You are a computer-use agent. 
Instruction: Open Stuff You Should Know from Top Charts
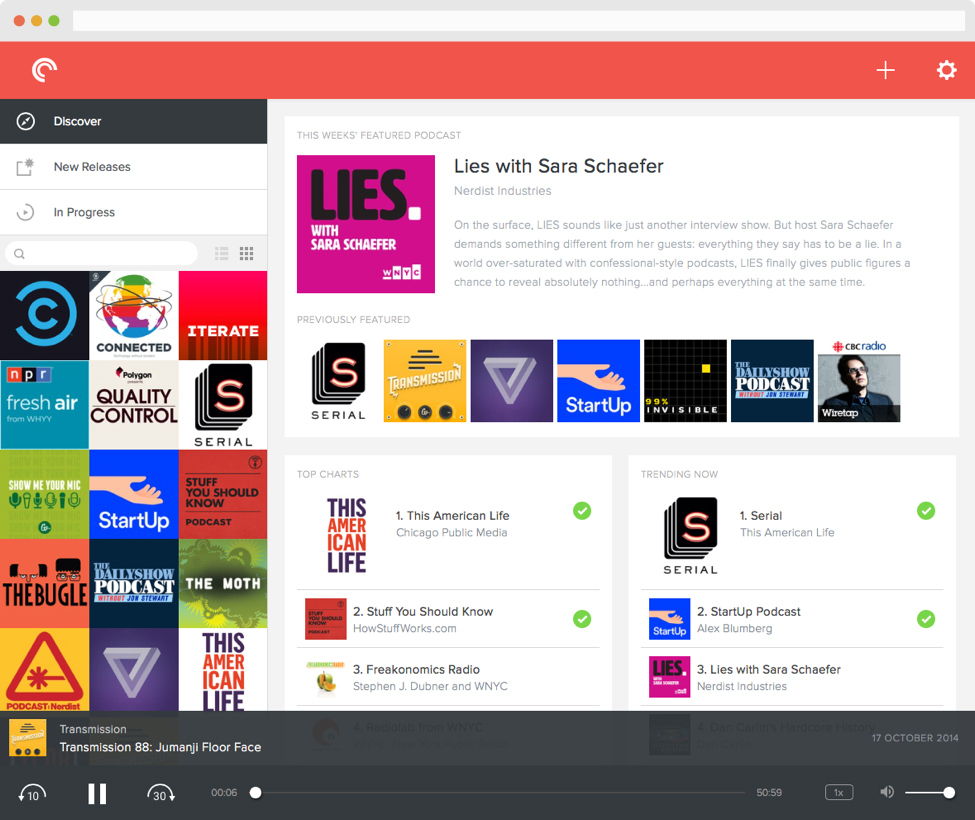coord(423,612)
